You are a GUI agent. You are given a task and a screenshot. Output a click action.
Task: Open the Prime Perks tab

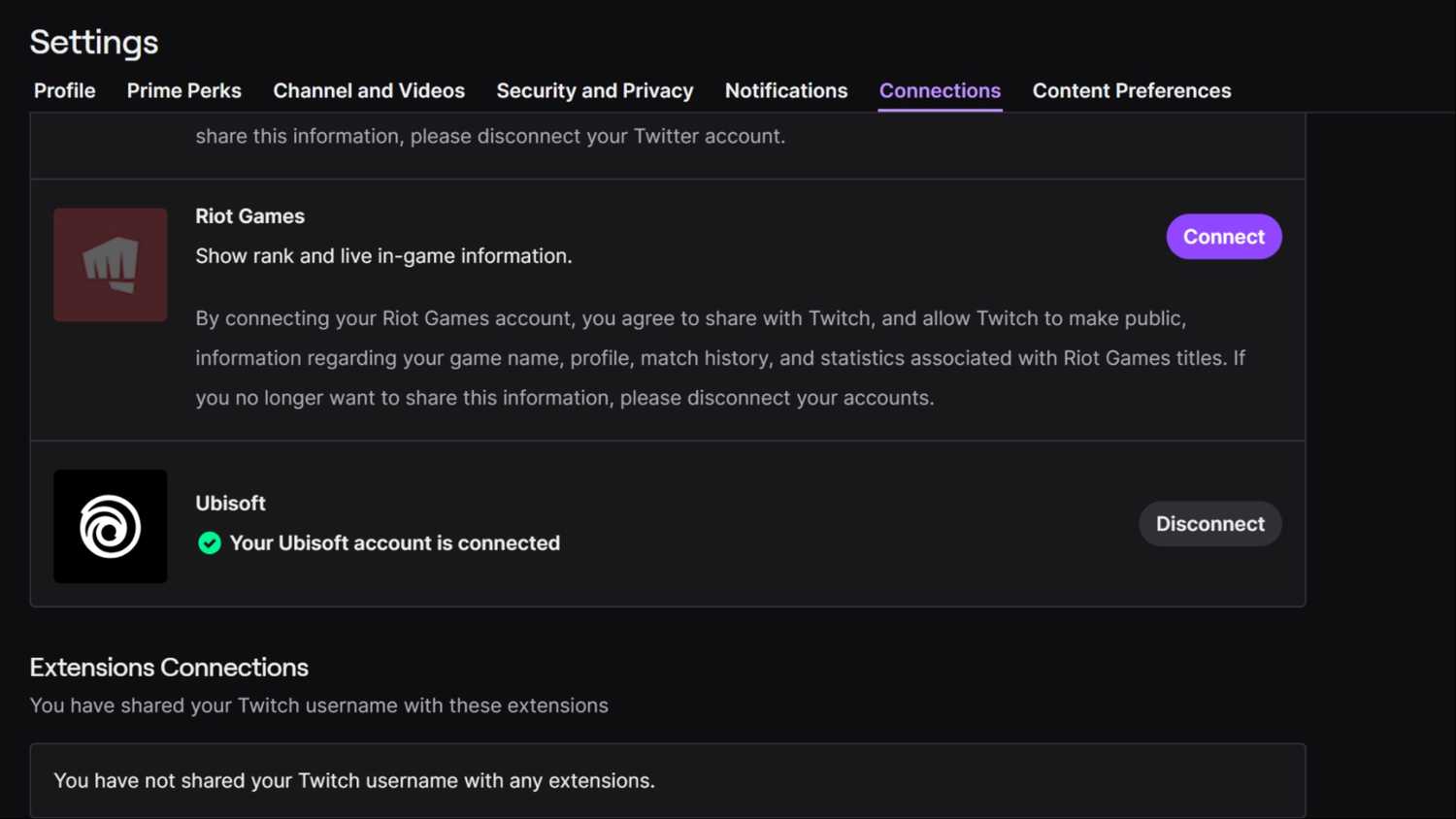(183, 90)
